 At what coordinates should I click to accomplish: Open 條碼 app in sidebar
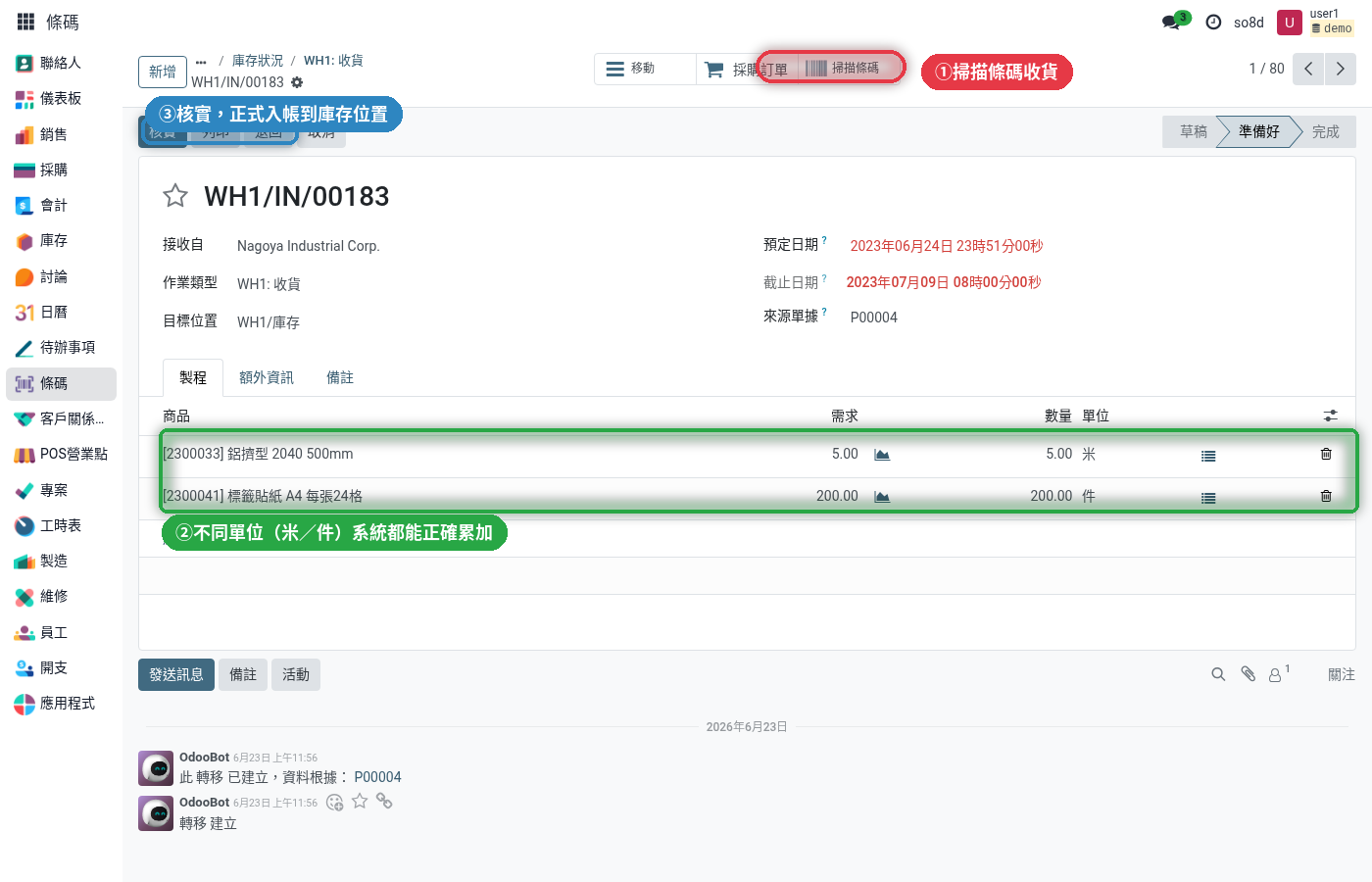[61, 383]
